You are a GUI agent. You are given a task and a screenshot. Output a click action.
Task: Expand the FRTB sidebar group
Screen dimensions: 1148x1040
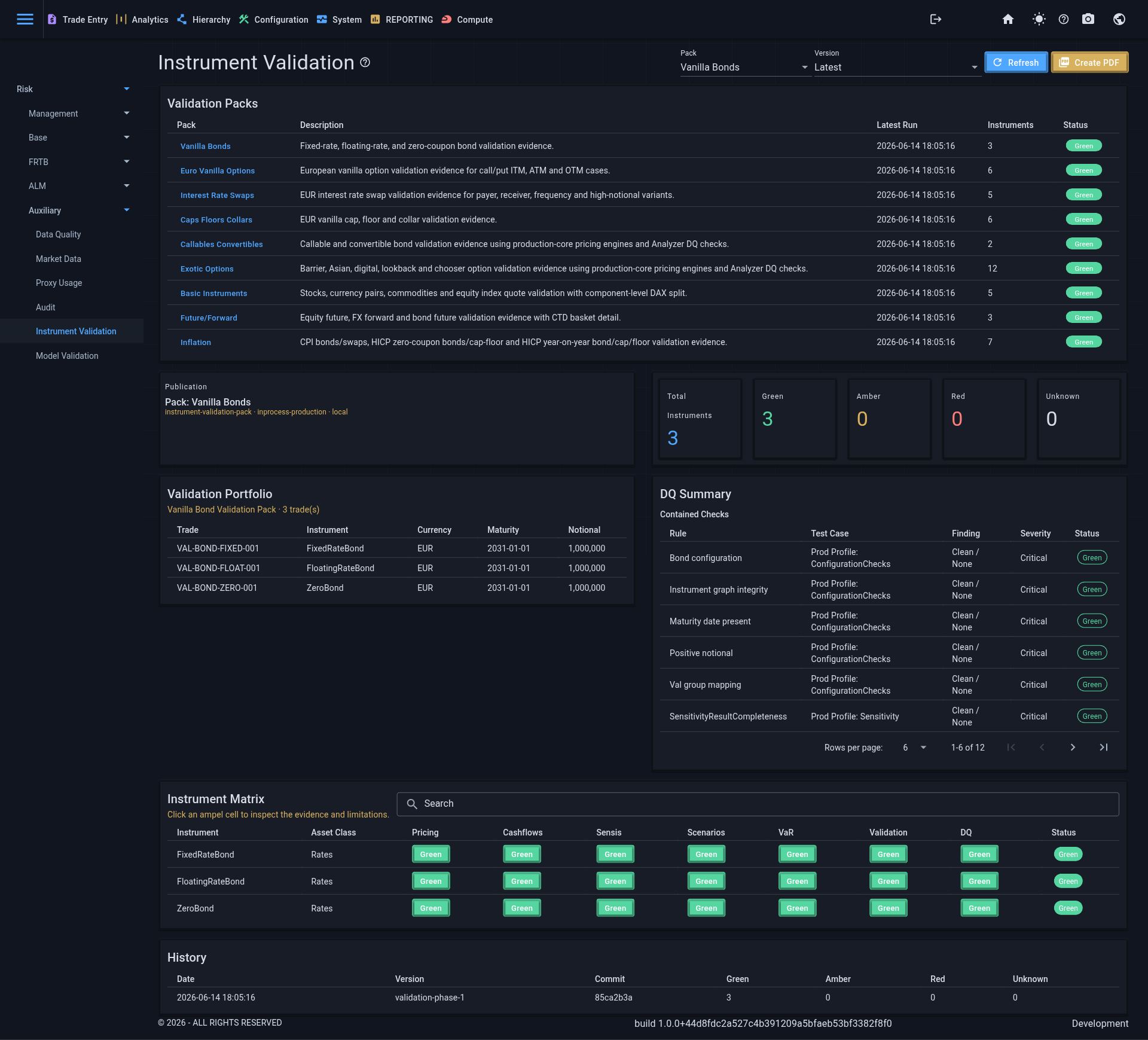click(x=72, y=162)
